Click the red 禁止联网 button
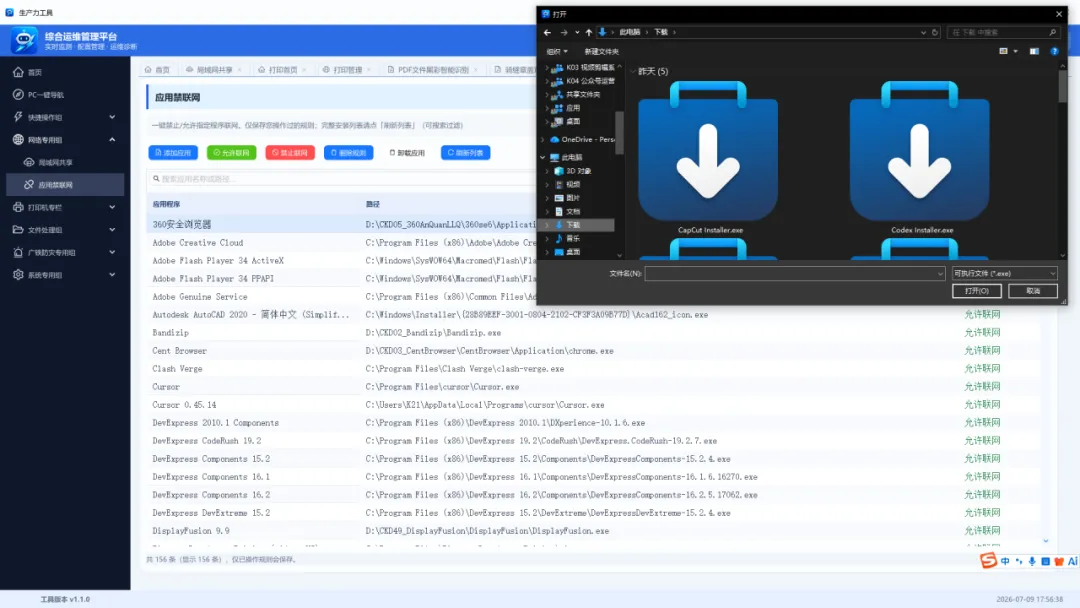The image size is (1080, 608). coord(290,153)
